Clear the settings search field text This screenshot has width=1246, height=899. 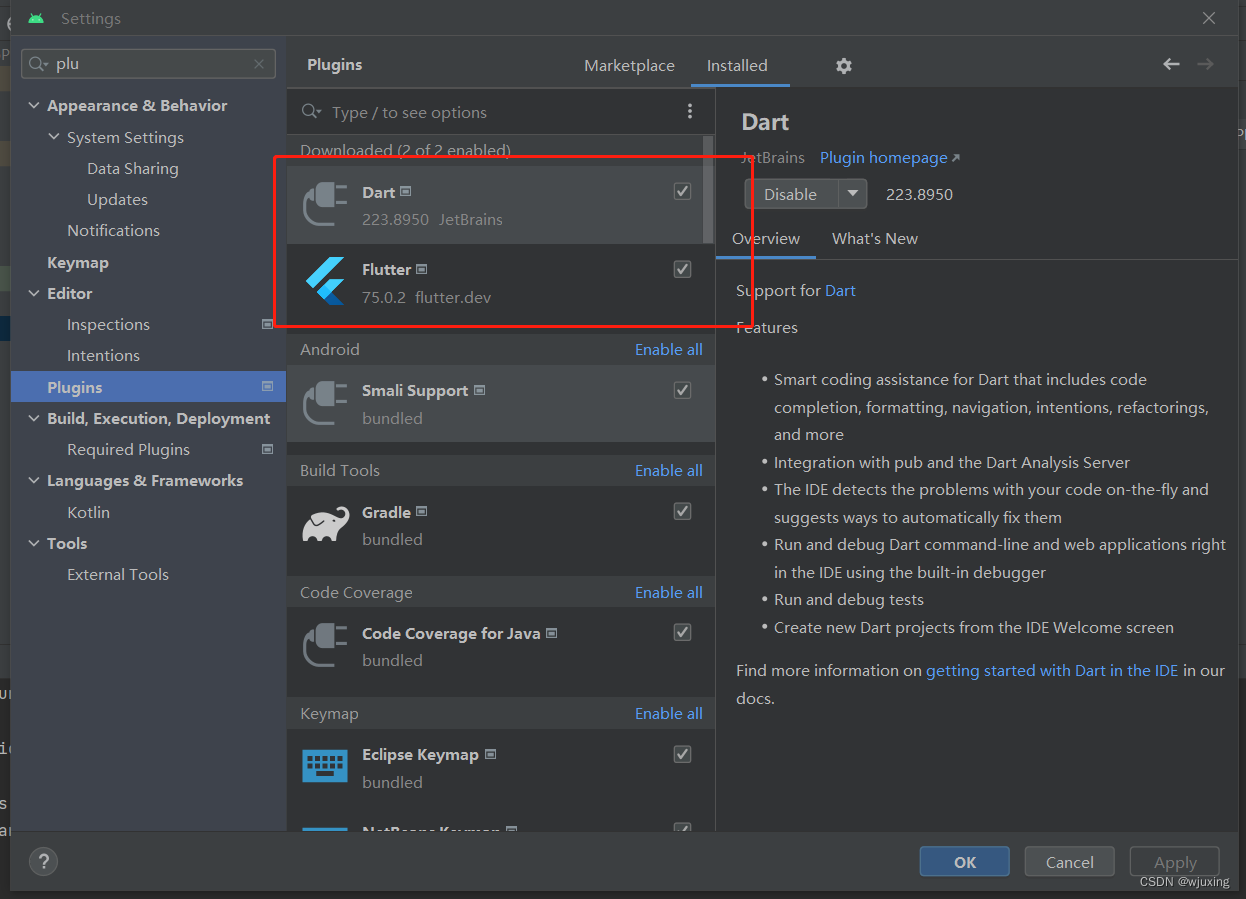point(259,64)
